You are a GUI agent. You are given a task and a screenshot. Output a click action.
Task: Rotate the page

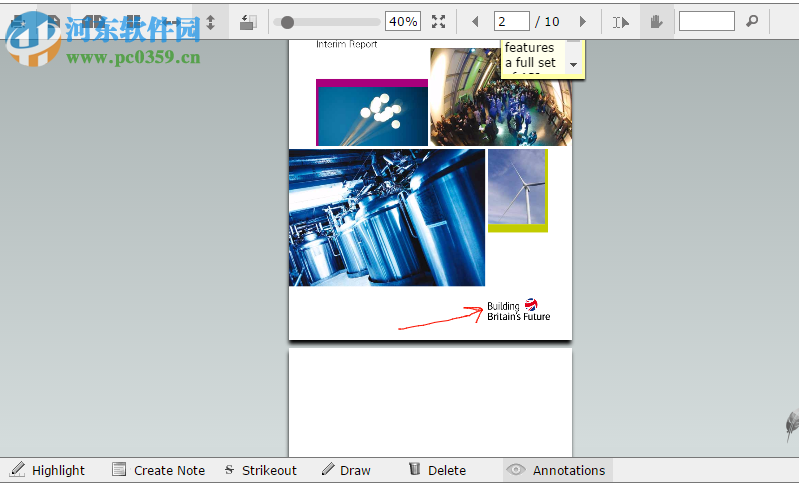[248, 21]
